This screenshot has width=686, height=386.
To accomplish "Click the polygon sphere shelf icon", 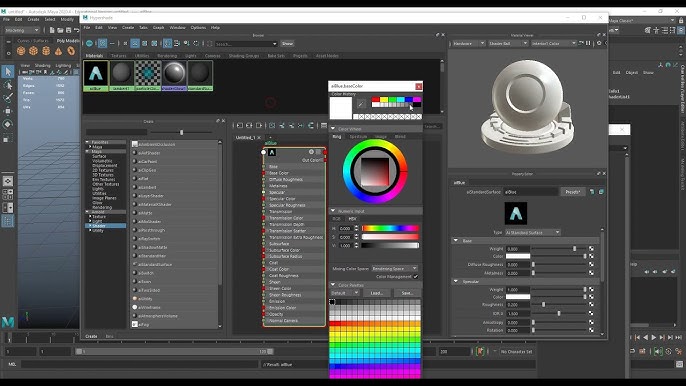I will [21, 51].
